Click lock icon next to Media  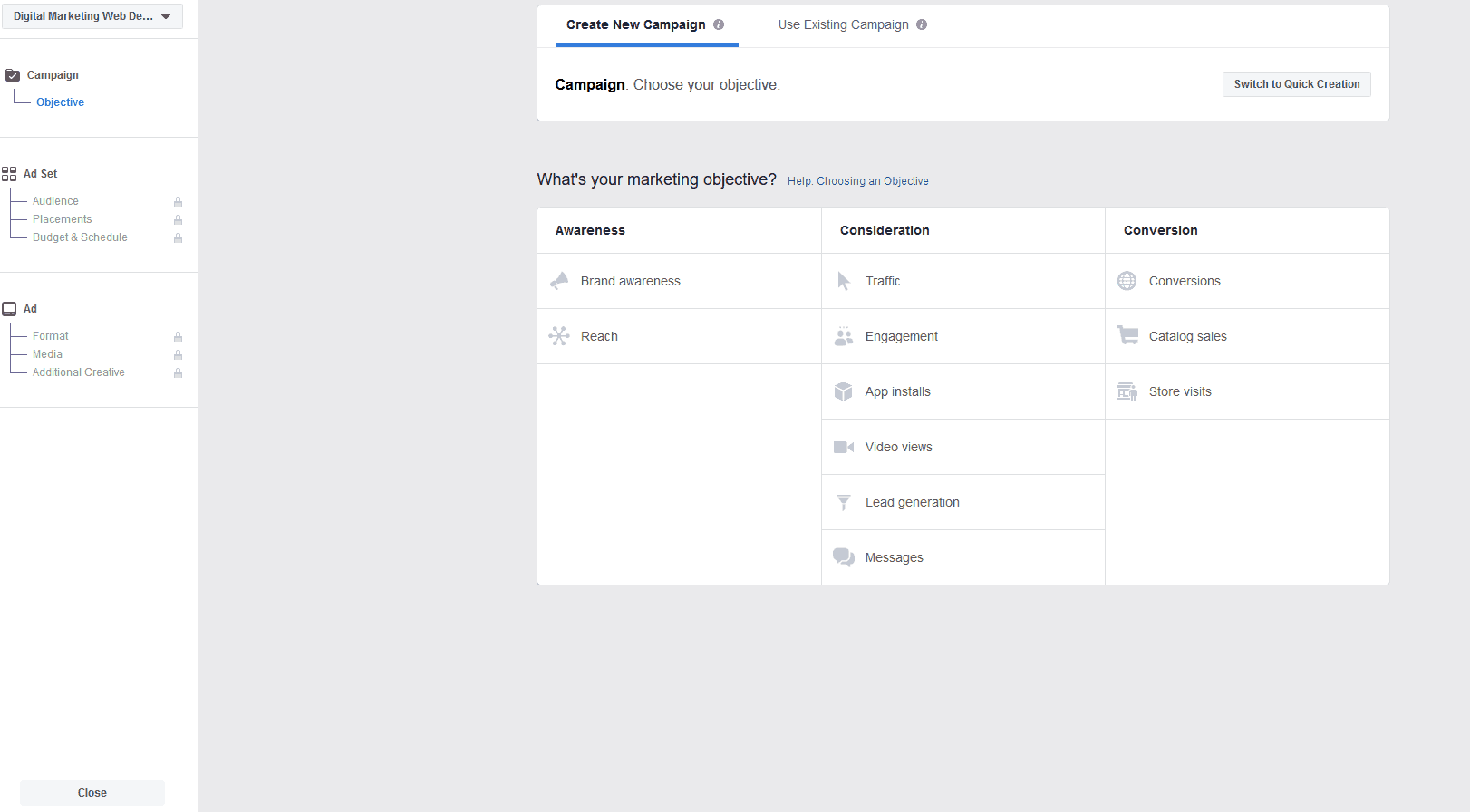coord(179,354)
